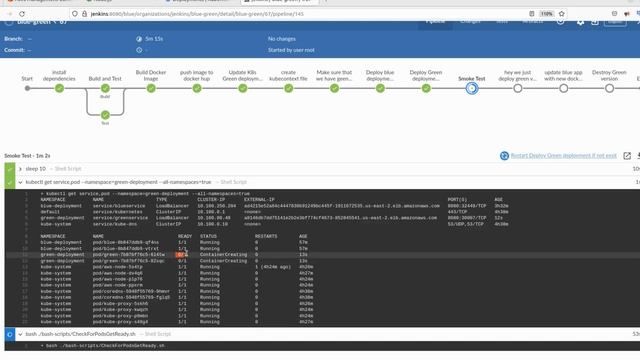The height and width of the screenshot is (360, 640).
Task: Click the pending Destroy Green version node
Action: 609,88
